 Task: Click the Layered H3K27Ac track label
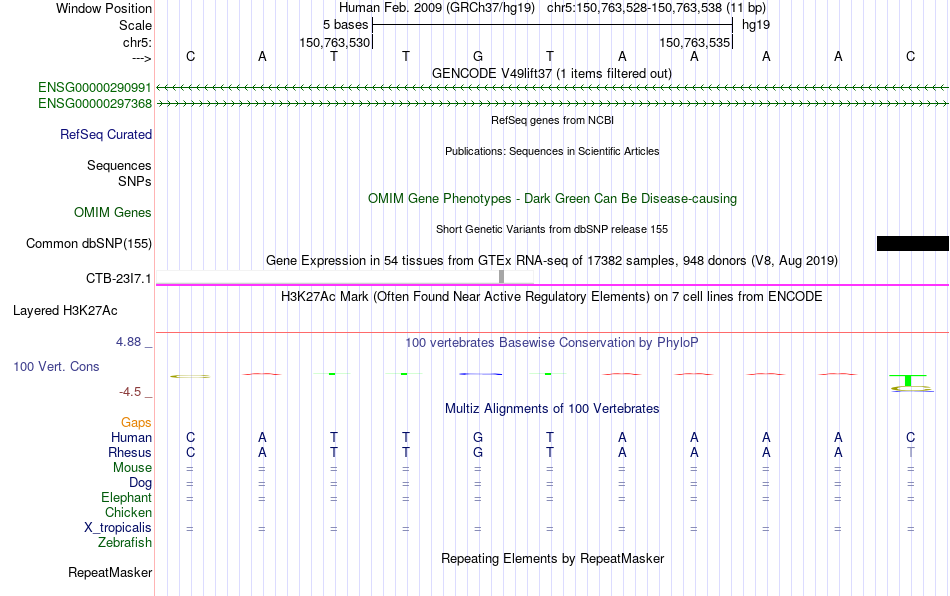pyautogui.click(x=65, y=311)
